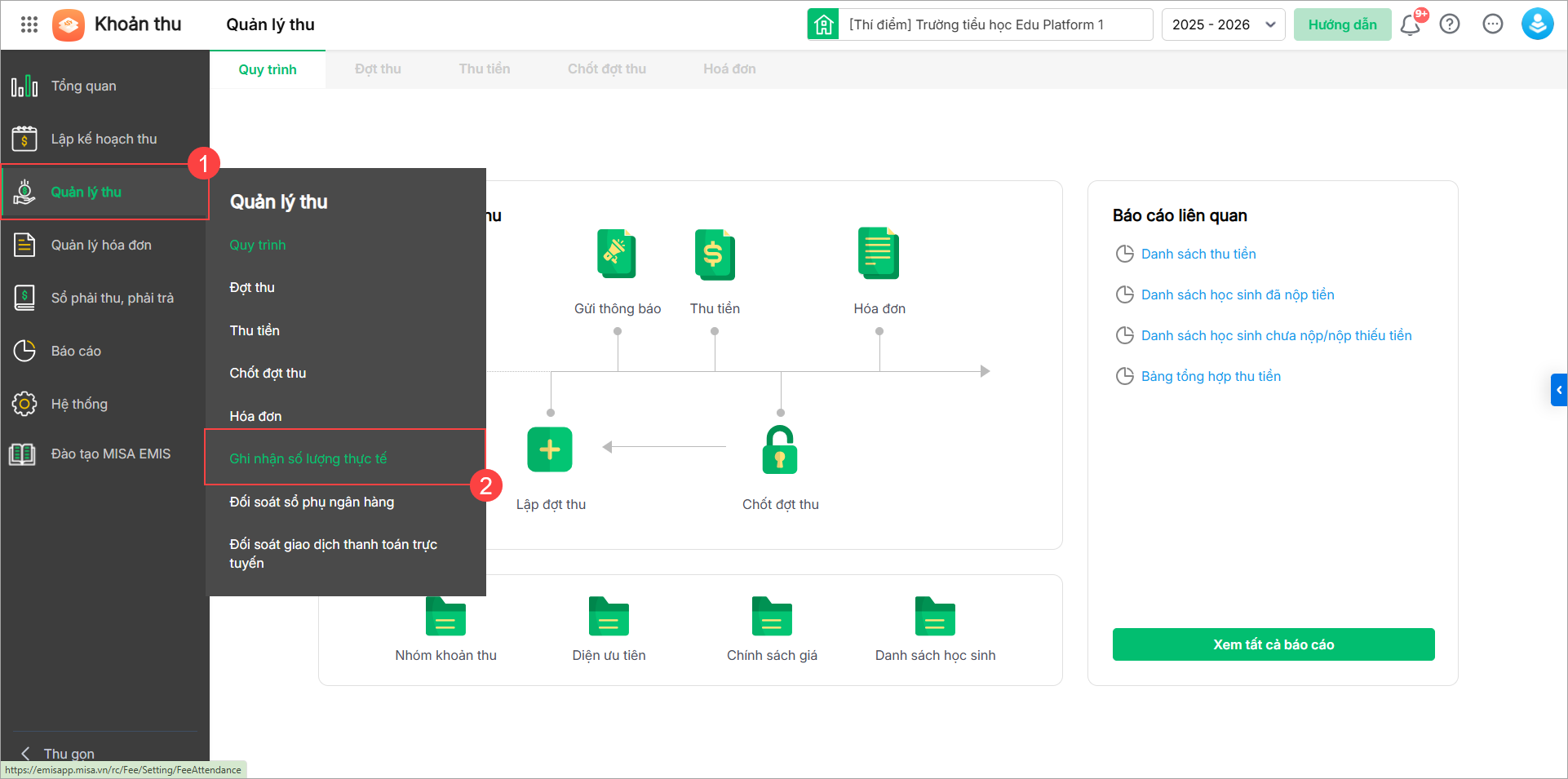The width and height of the screenshot is (1568, 779).
Task: Open the Chính sách giá folder
Action: click(x=772, y=617)
